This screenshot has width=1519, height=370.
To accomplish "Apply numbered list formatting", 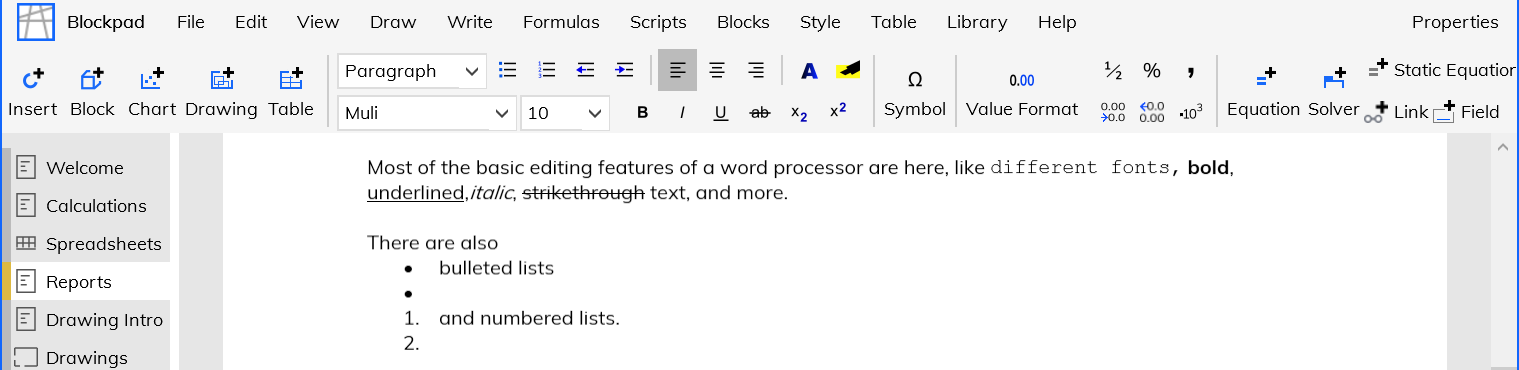I will pos(547,70).
